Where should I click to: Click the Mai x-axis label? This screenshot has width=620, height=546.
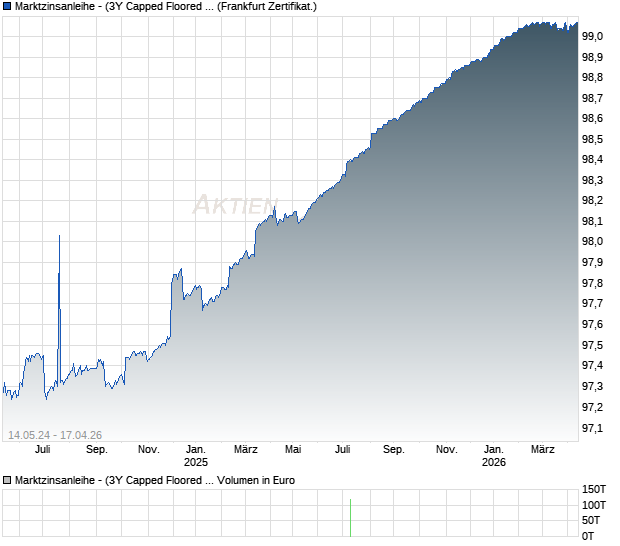tap(293, 449)
